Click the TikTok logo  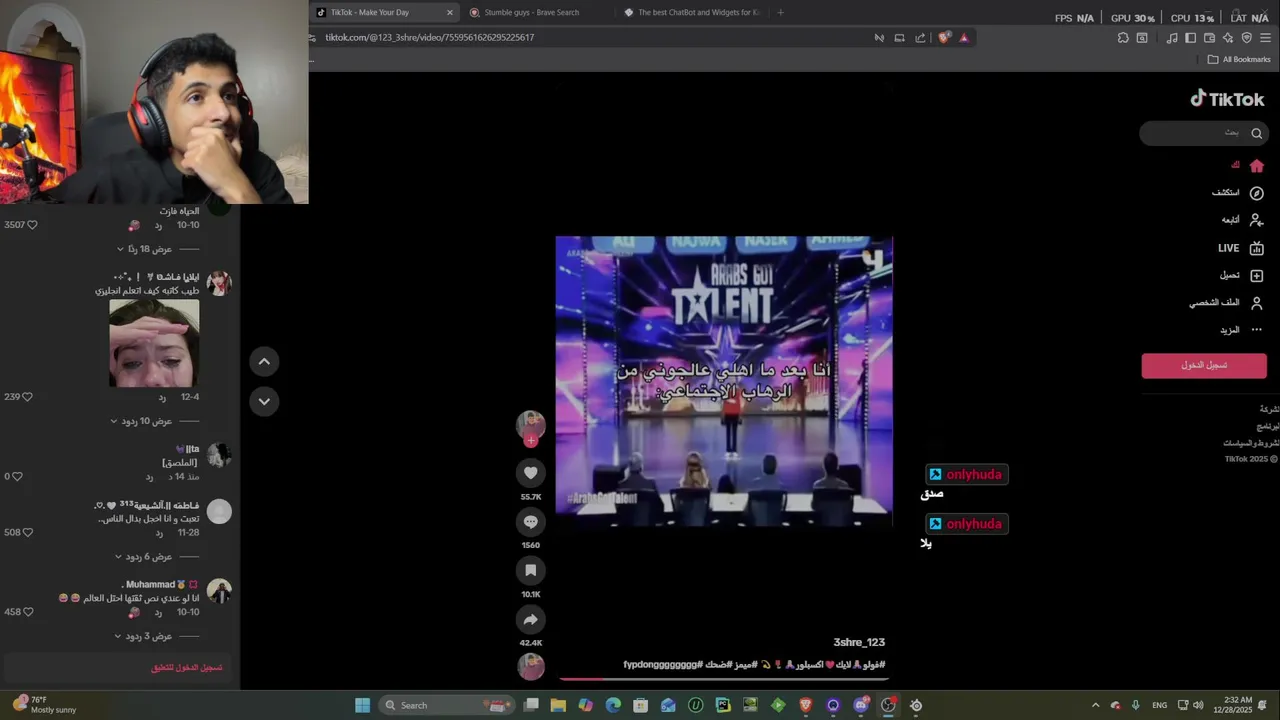click(1227, 98)
